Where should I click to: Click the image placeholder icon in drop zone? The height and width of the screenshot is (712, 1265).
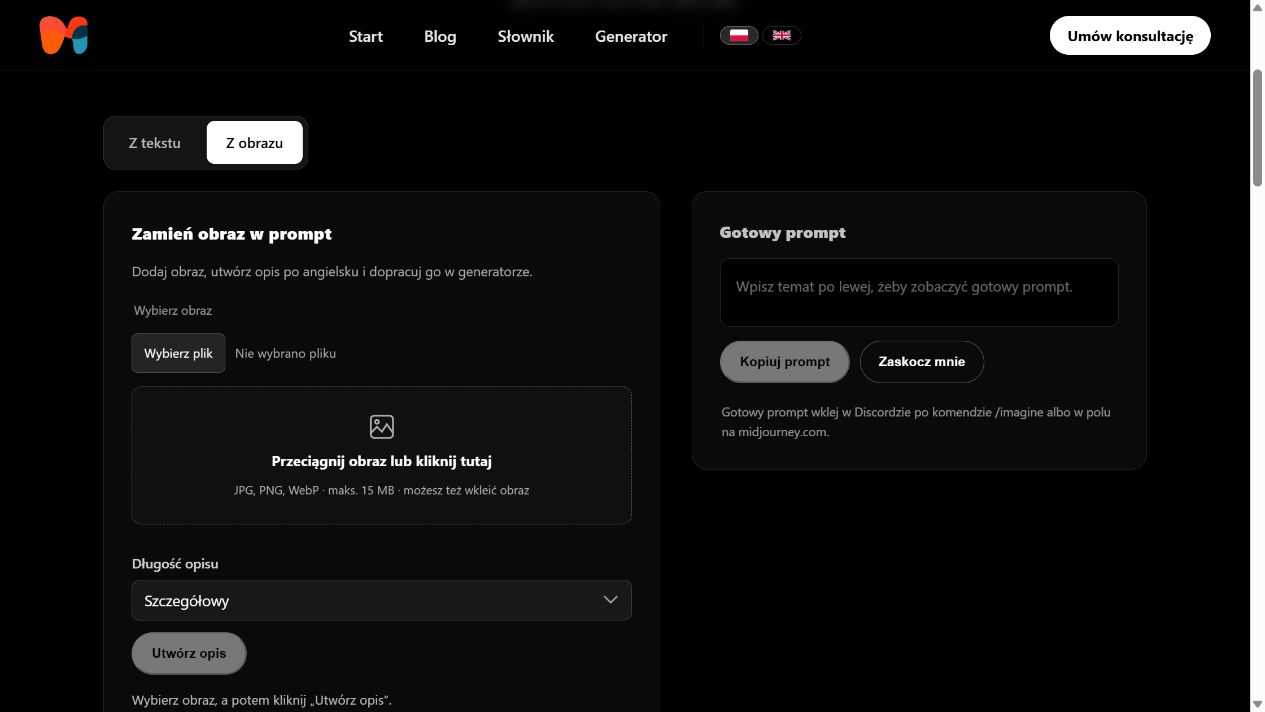(x=382, y=427)
